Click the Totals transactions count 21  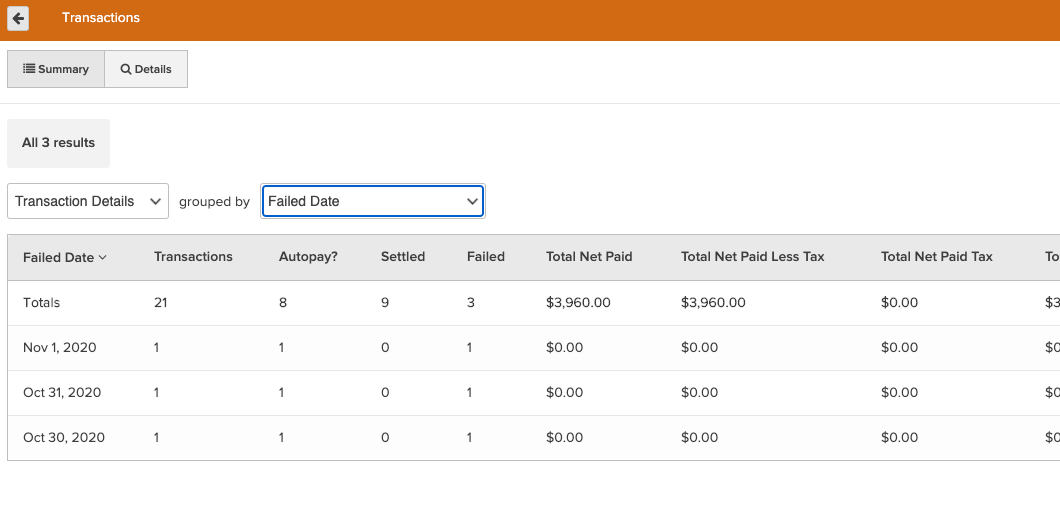pyautogui.click(x=161, y=302)
